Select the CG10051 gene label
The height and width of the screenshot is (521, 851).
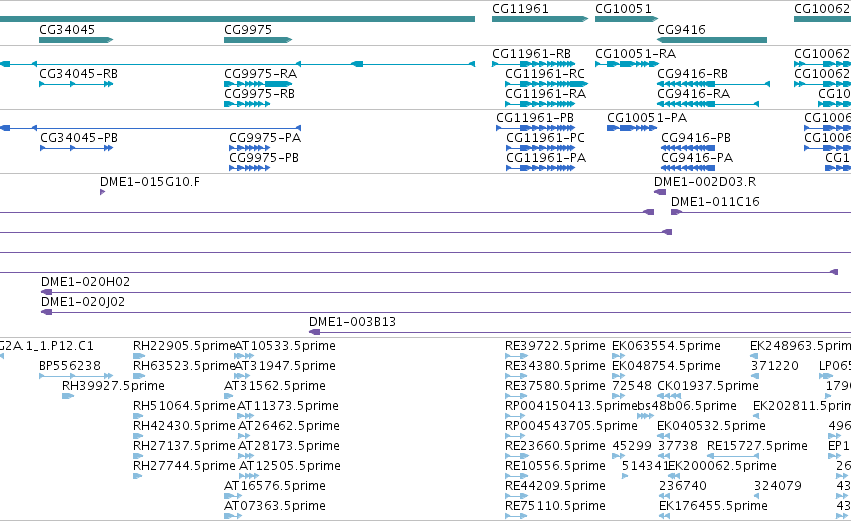point(623,9)
